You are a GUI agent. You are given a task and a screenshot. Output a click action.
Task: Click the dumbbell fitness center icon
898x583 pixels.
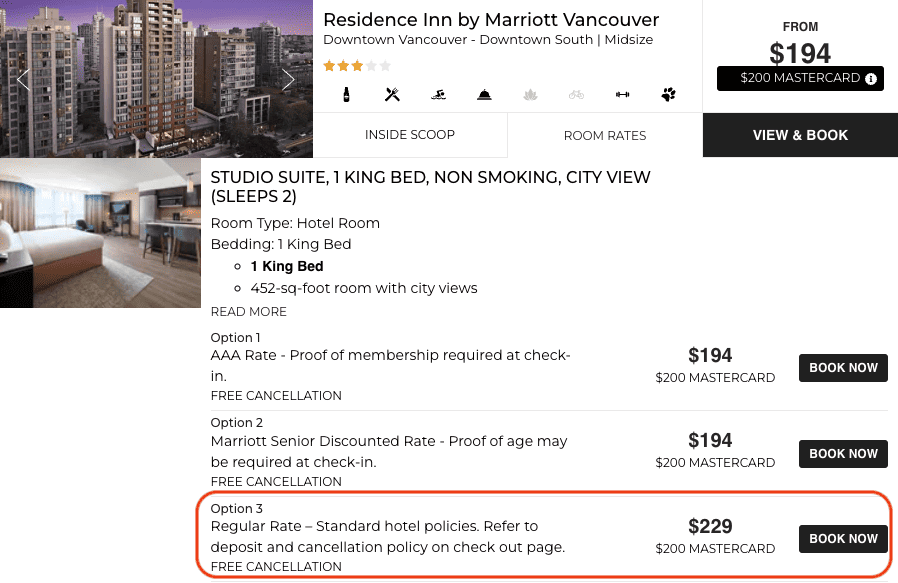coord(622,95)
